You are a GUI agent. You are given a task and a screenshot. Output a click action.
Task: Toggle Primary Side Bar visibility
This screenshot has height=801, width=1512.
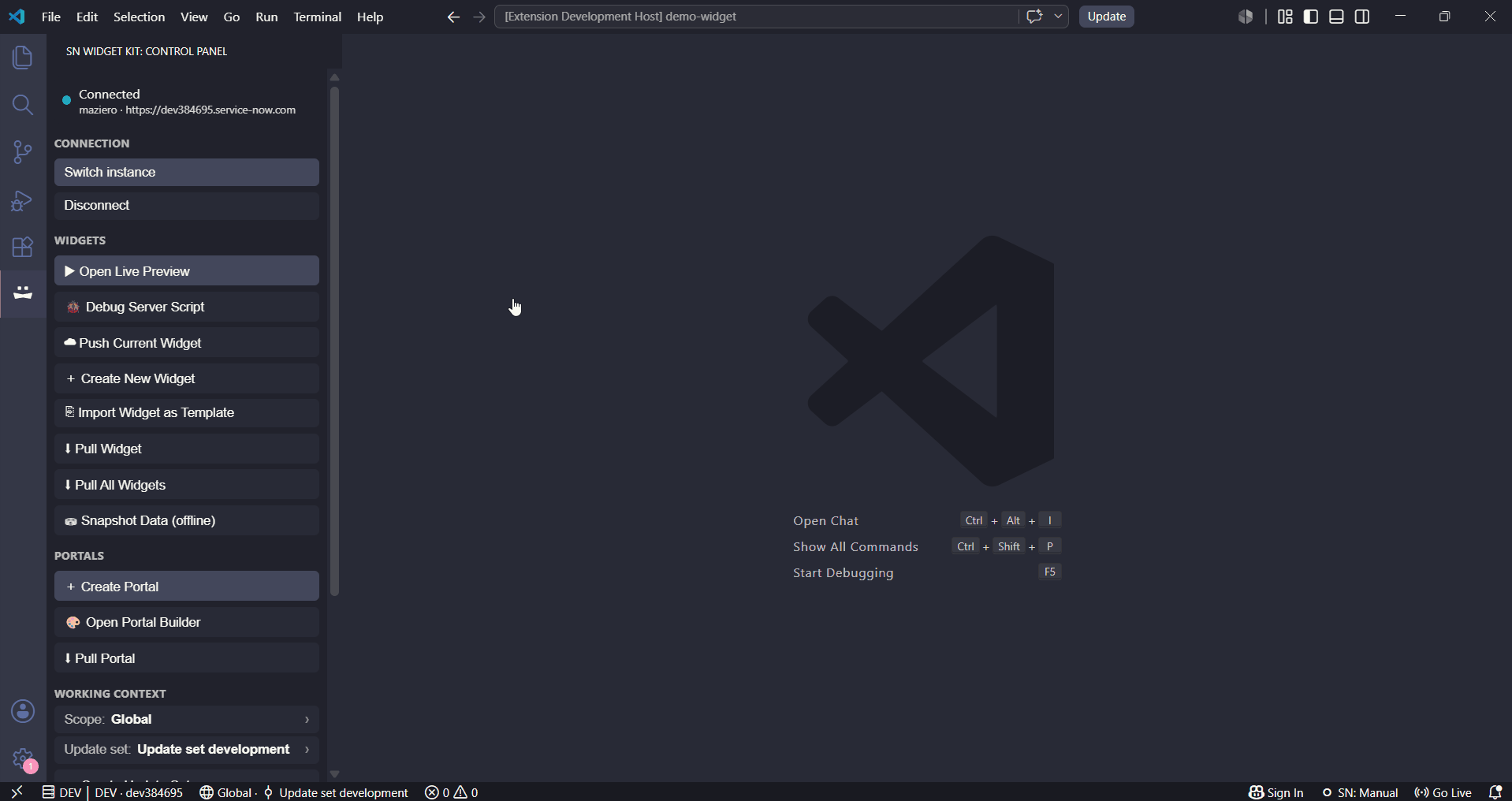(x=1311, y=17)
